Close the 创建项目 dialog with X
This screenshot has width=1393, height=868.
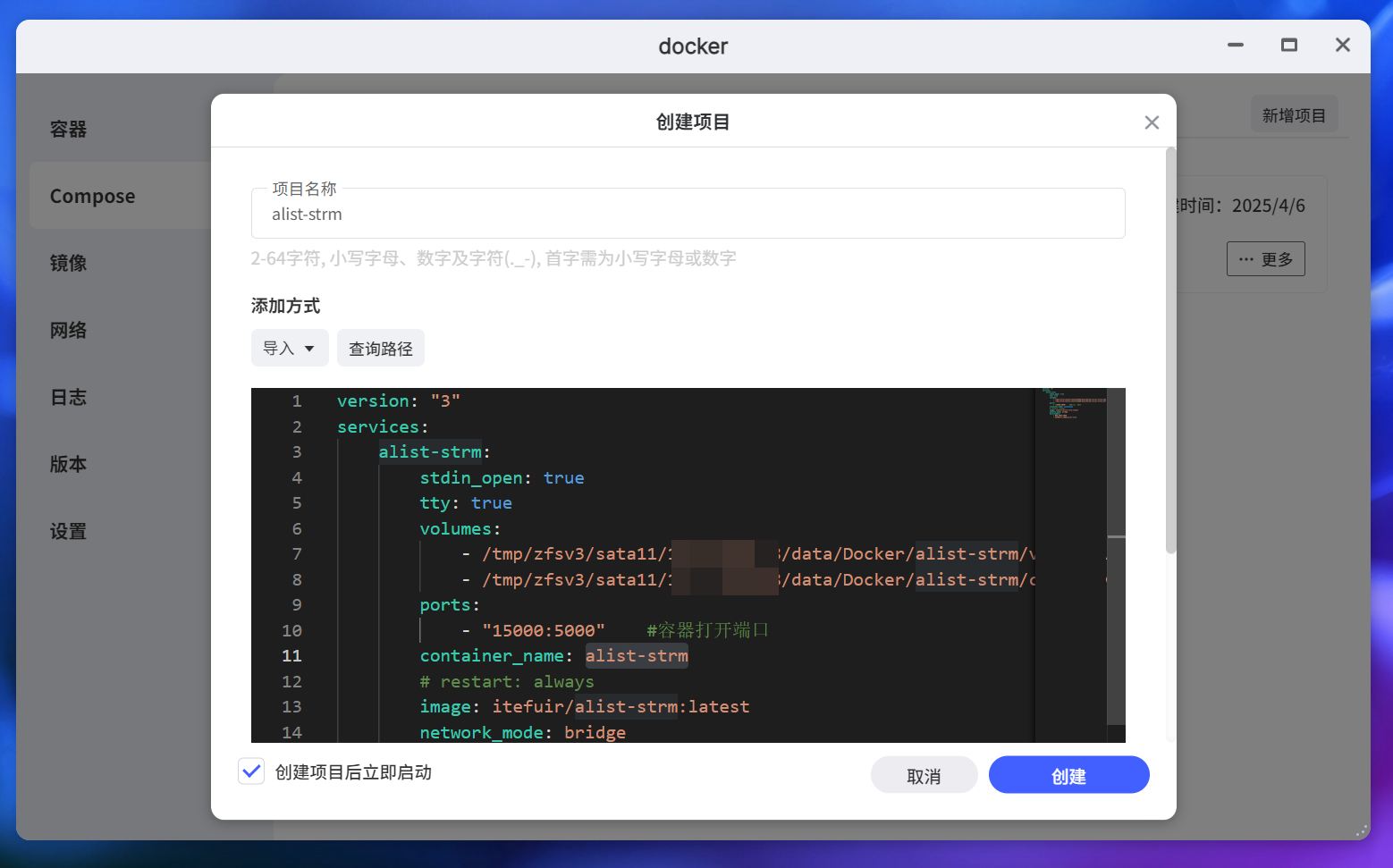(x=1152, y=122)
